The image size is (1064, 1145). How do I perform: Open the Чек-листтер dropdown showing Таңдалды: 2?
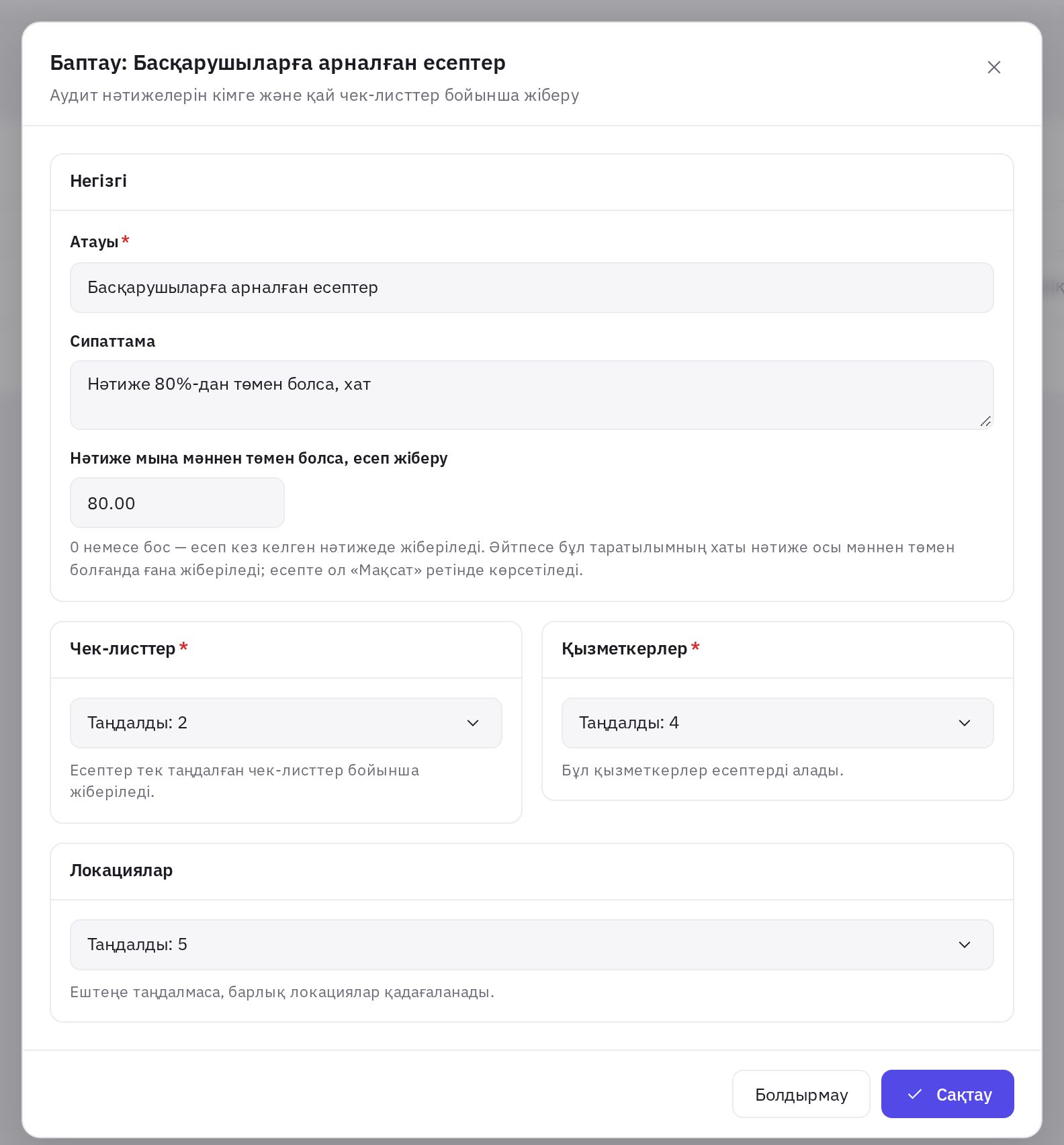click(286, 723)
